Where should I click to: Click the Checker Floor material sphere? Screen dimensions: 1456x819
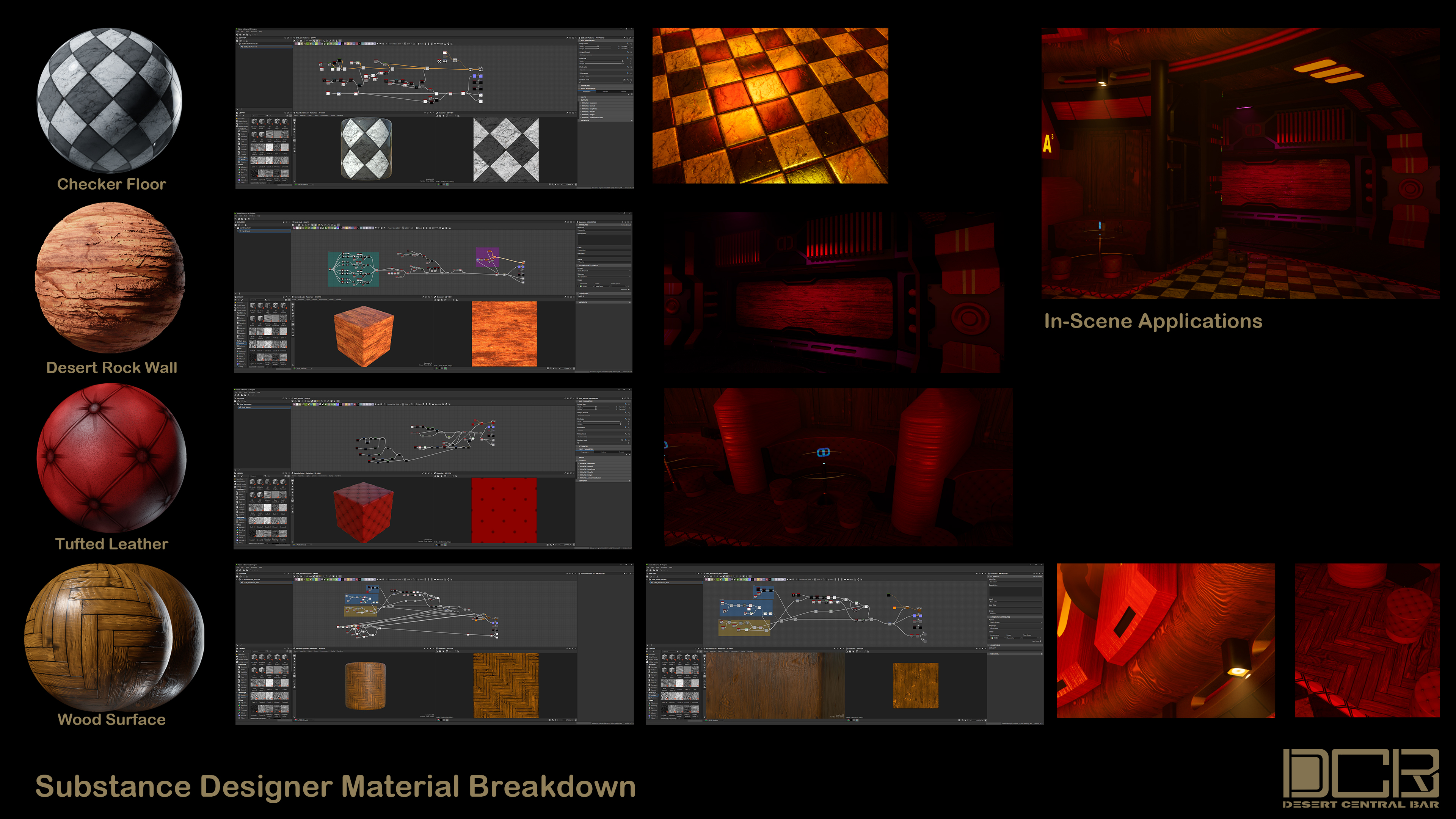click(110, 100)
